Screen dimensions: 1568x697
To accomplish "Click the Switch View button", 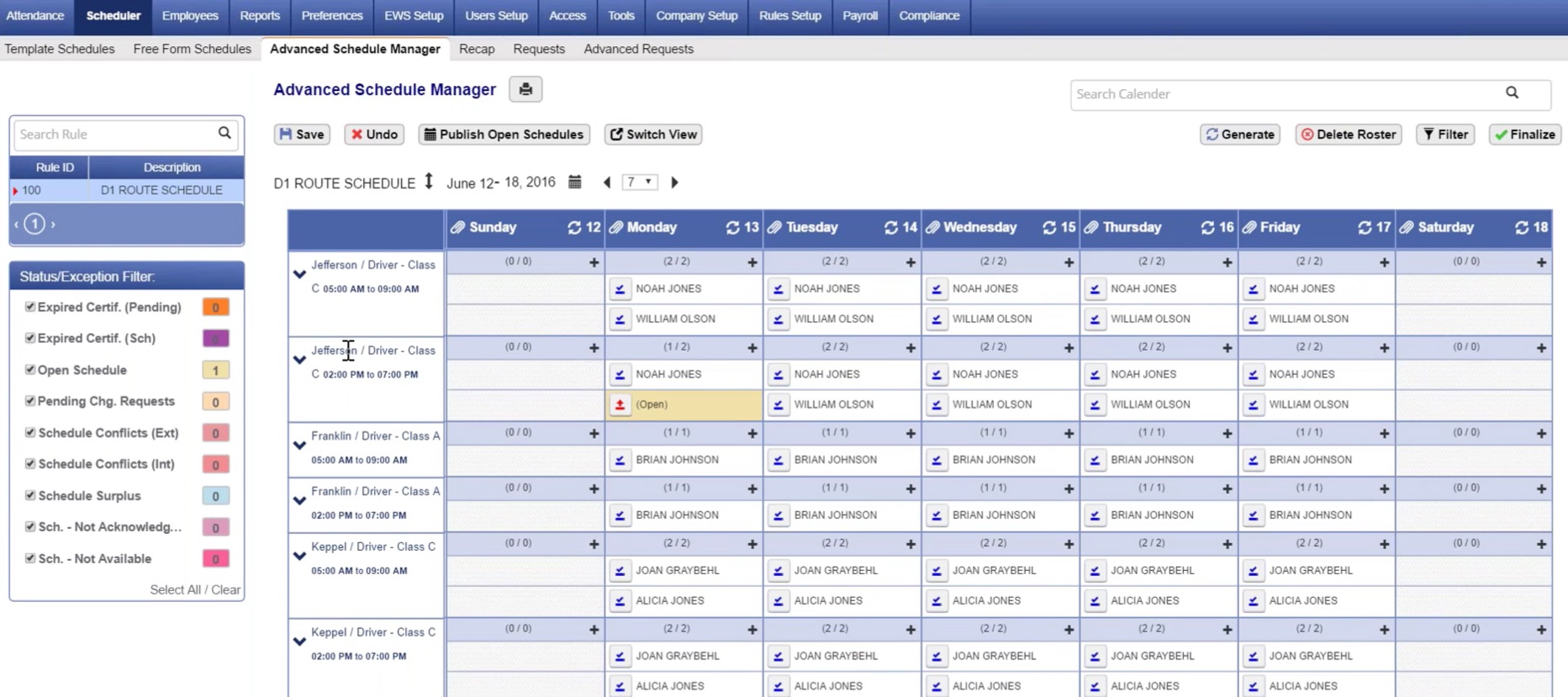I will click(653, 135).
